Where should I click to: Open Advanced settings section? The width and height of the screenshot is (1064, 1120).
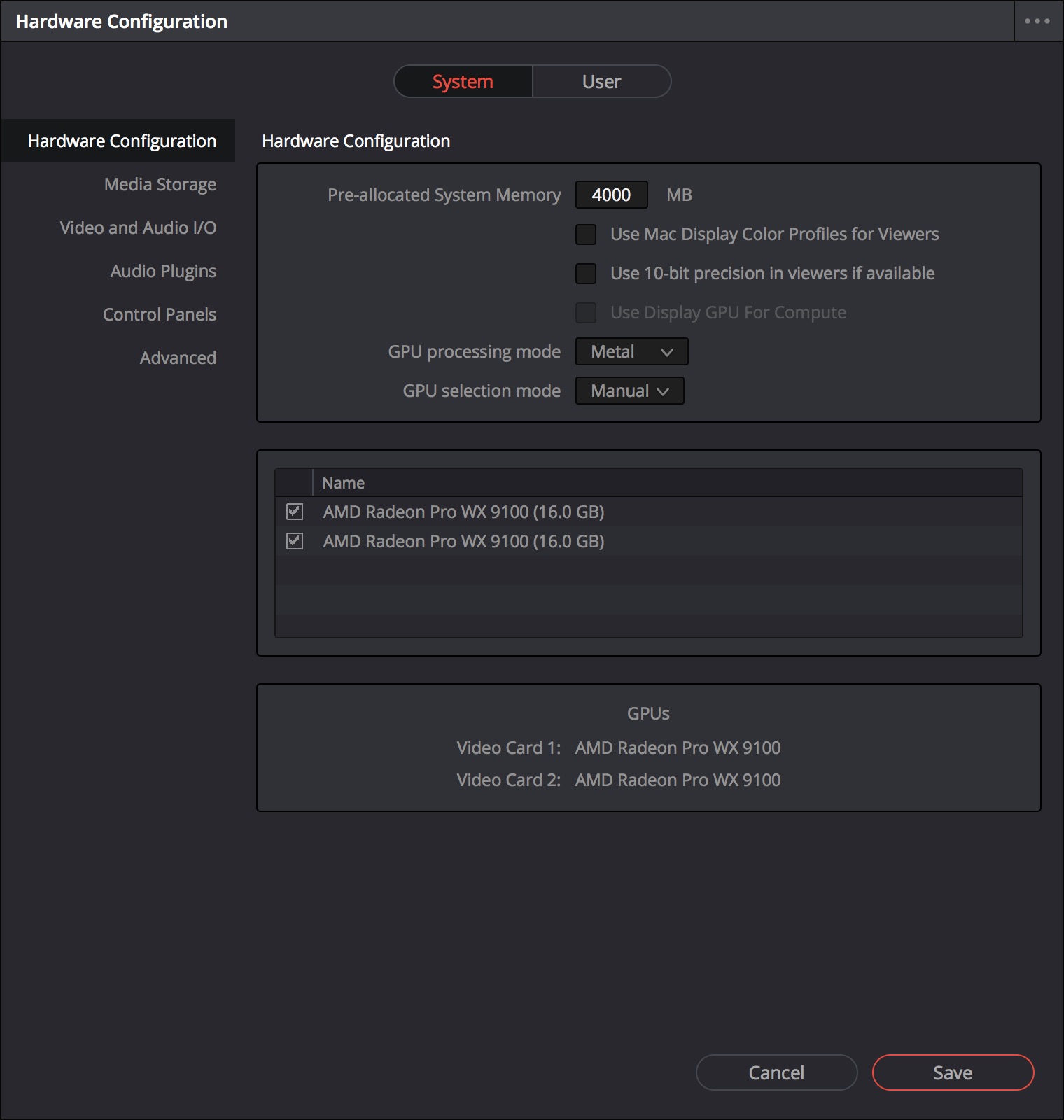(x=178, y=358)
